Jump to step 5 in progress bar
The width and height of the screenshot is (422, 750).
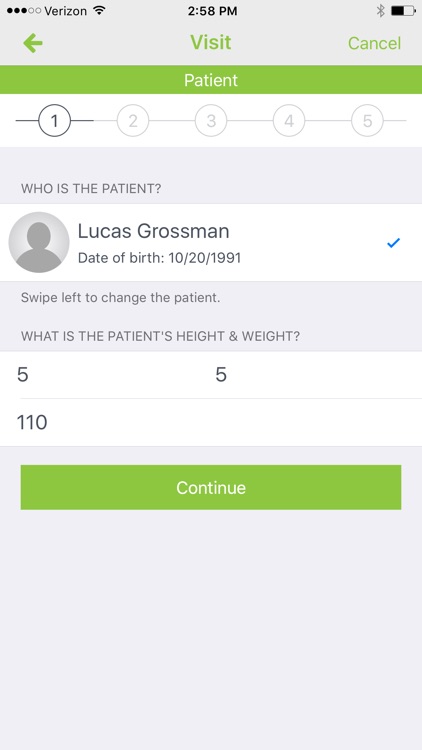[367, 121]
